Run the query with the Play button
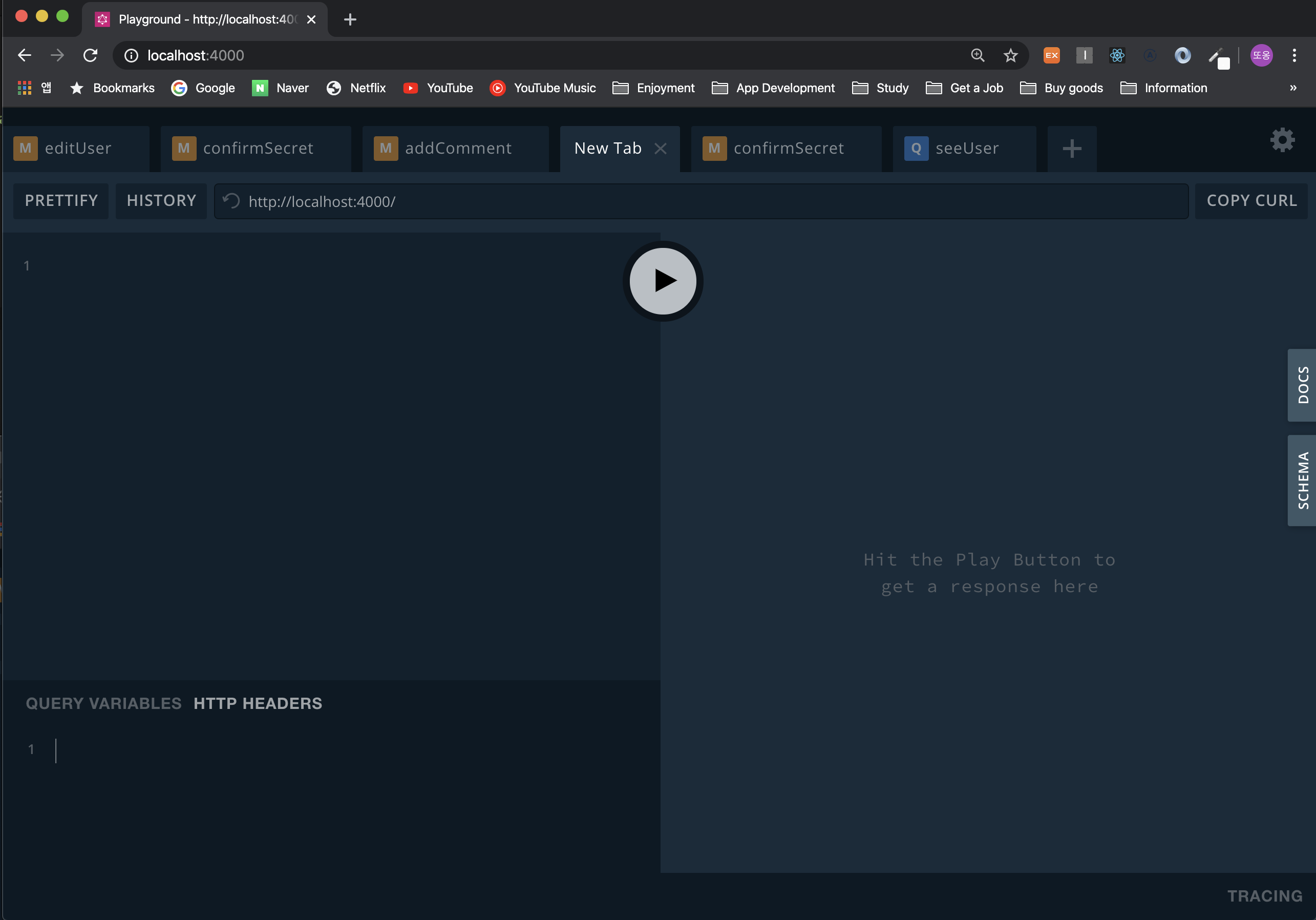1316x920 pixels. click(x=663, y=281)
